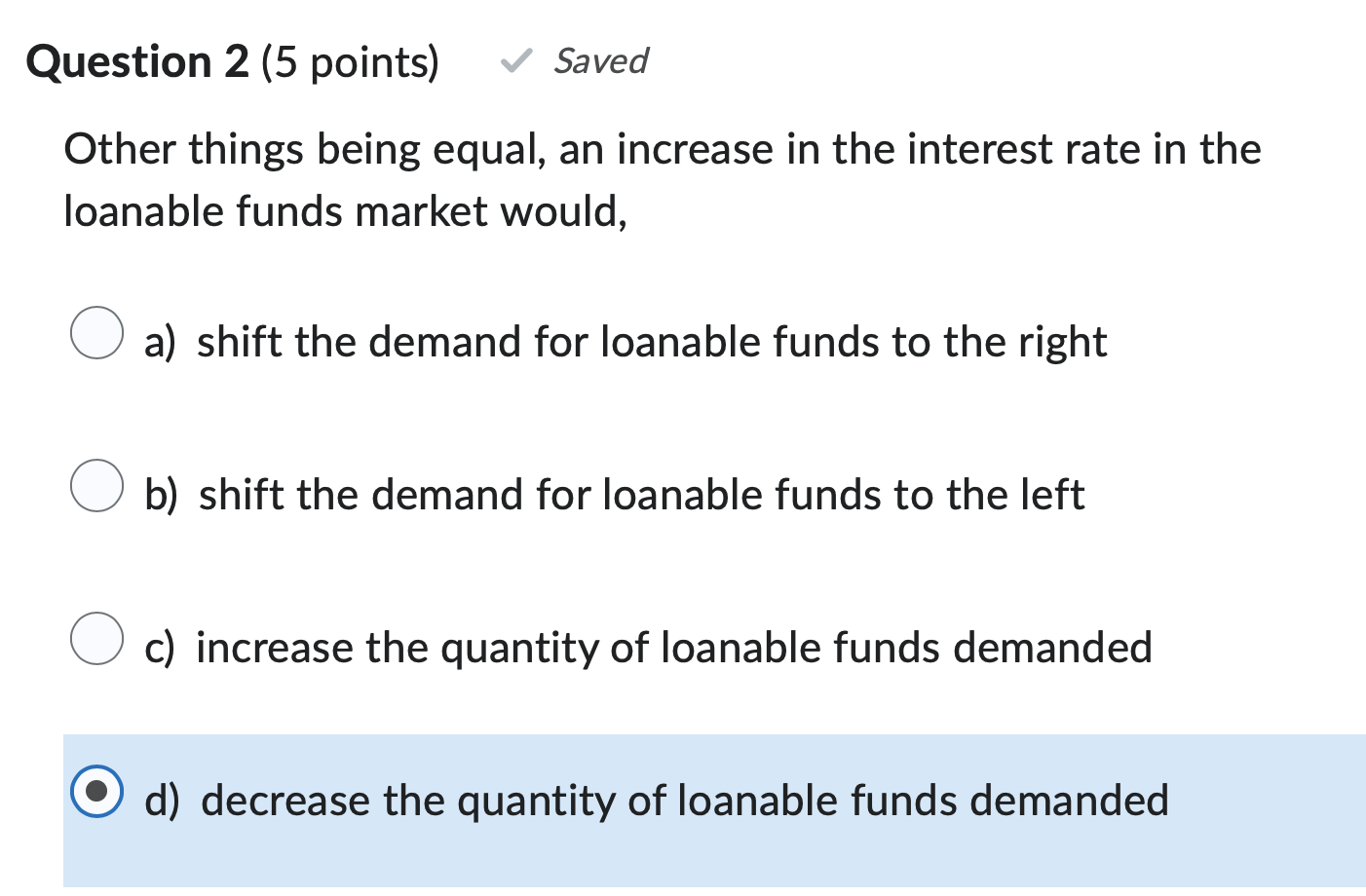The height and width of the screenshot is (896, 1366).
Task: Click the answer label 'b)'
Action: (162, 496)
